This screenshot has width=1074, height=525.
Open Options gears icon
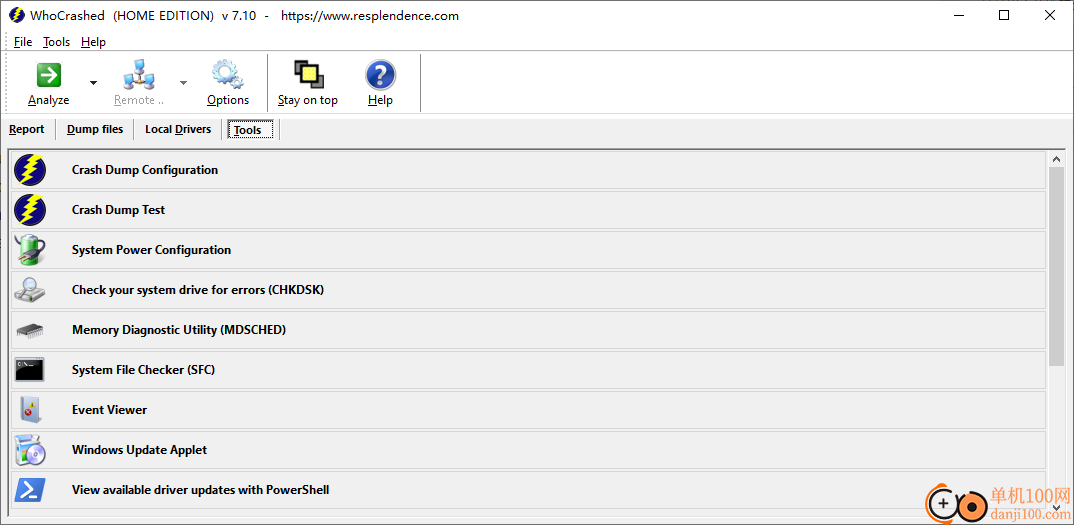(x=227, y=75)
